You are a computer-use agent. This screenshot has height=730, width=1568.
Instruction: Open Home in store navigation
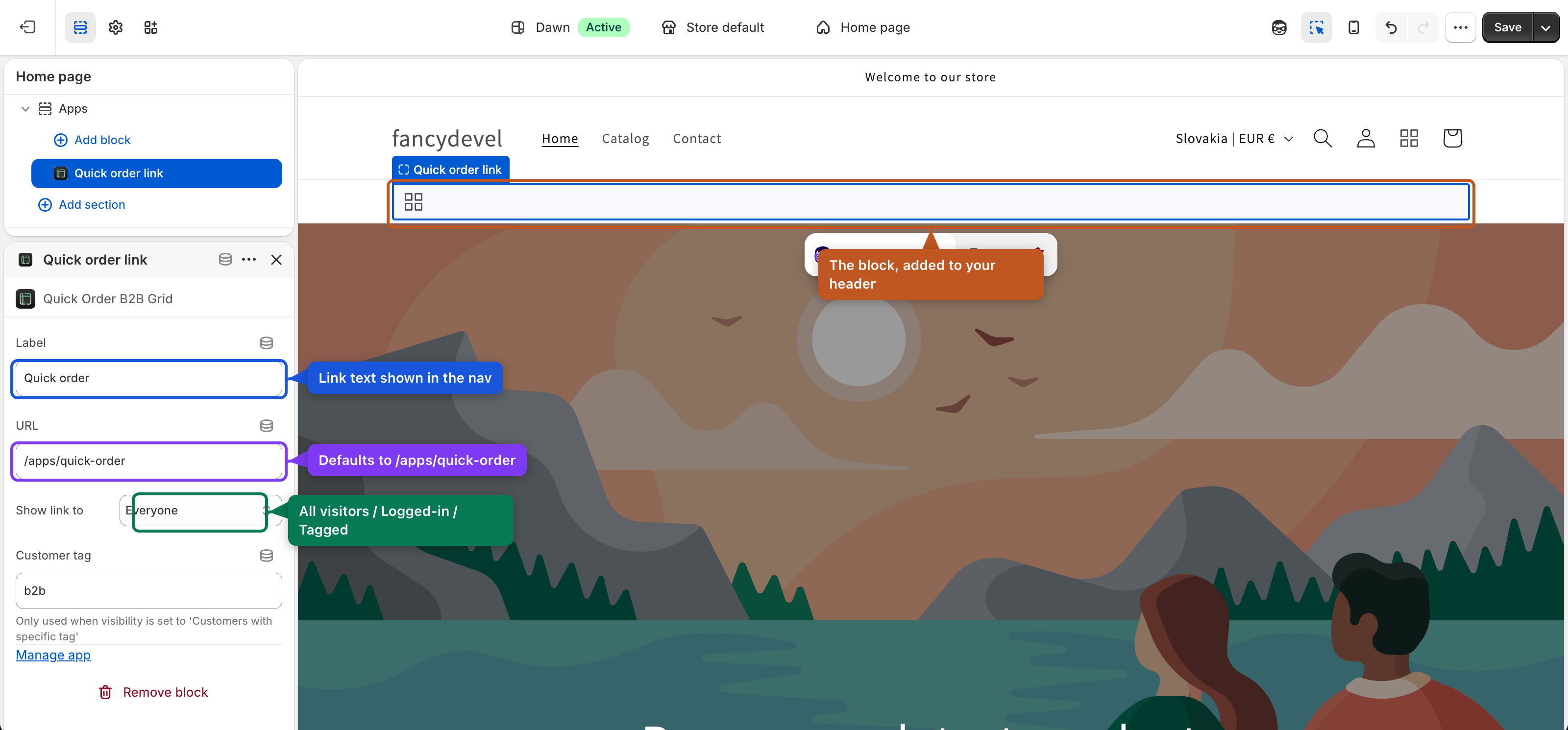pos(560,139)
